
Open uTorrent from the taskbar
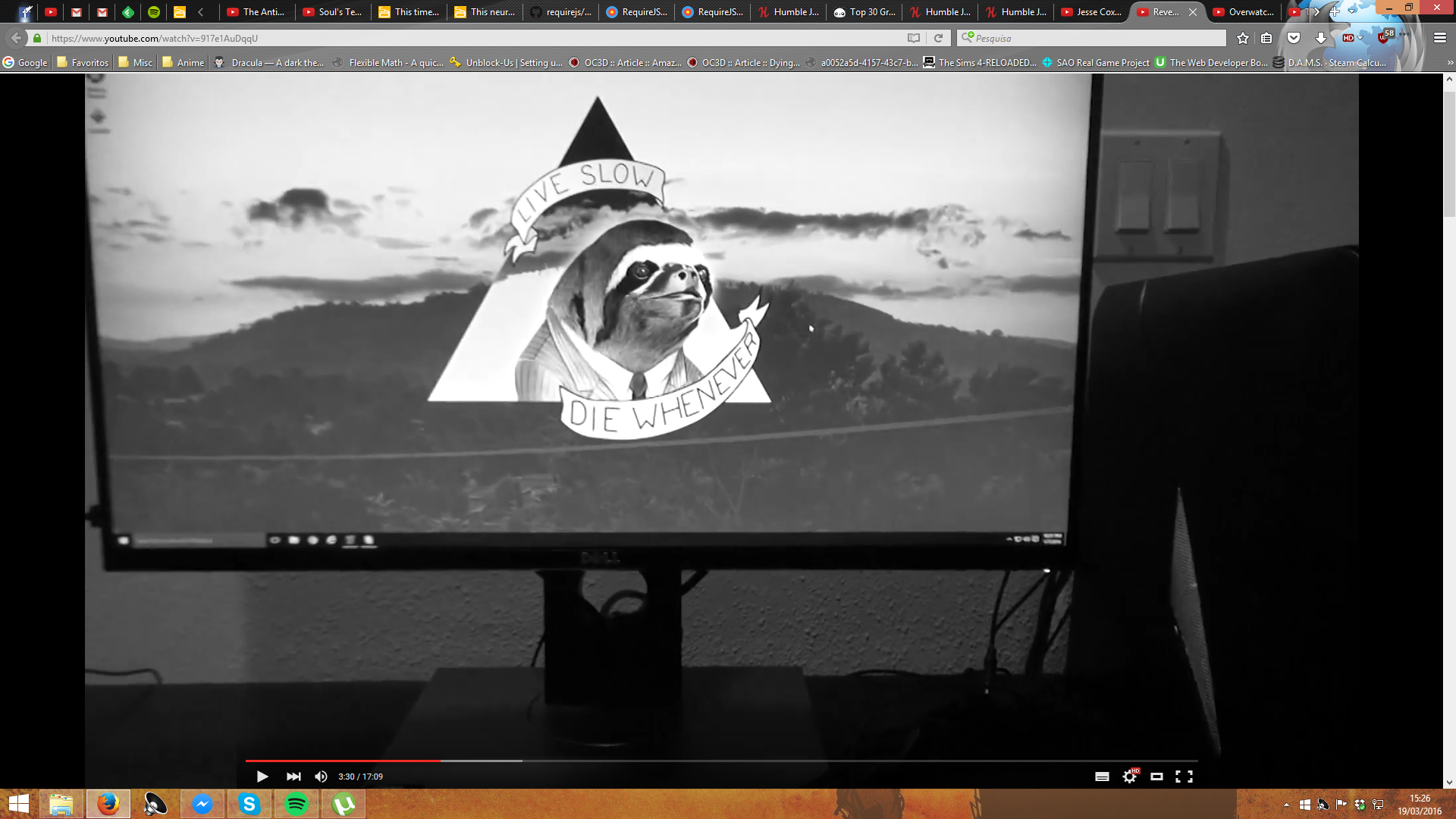click(x=343, y=804)
